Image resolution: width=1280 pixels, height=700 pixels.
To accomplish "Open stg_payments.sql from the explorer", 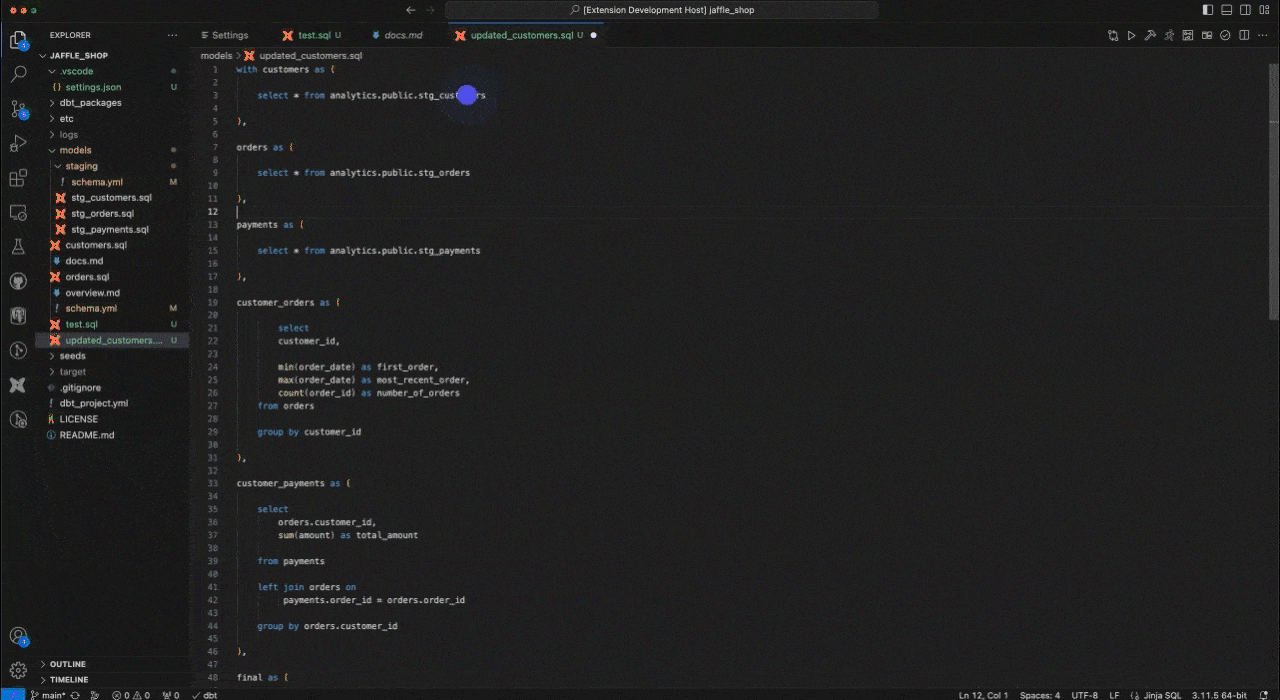I will click(x=112, y=229).
